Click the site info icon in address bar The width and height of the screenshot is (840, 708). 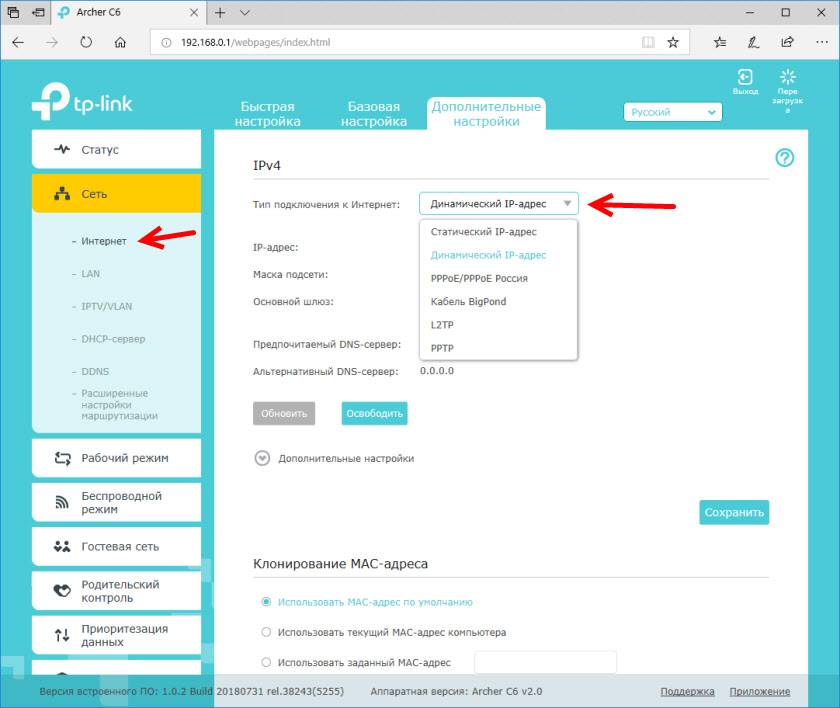pyautogui.click(x=166, y=42)
